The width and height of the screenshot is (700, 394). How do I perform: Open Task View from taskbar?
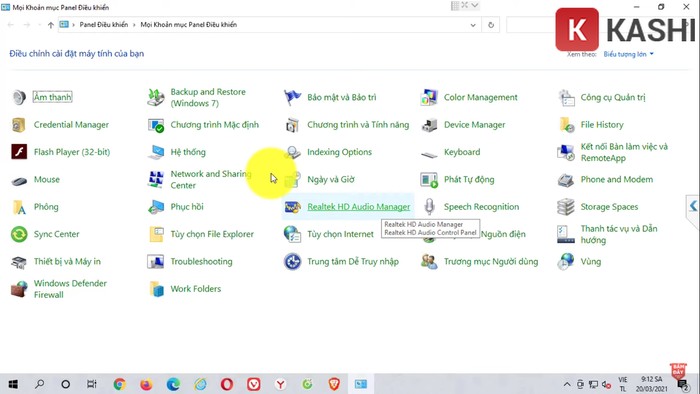[x=92, y=384]
